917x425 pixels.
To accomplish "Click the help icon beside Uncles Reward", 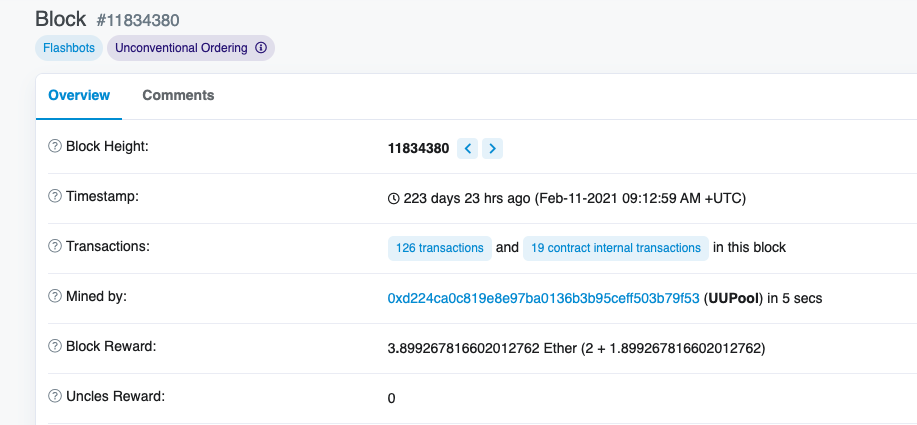I will tap(55, 396).
